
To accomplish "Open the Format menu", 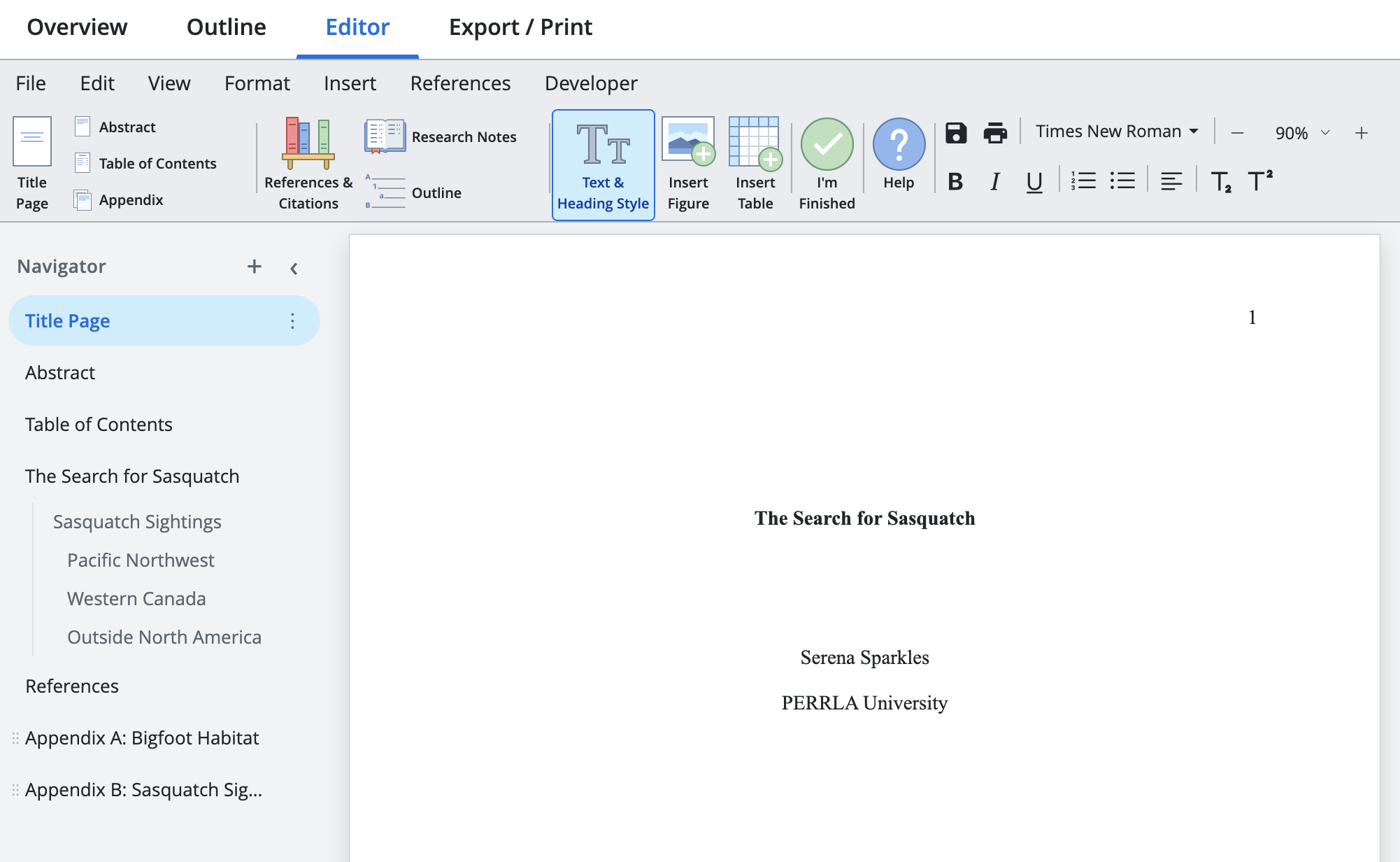I will point(257,83).
